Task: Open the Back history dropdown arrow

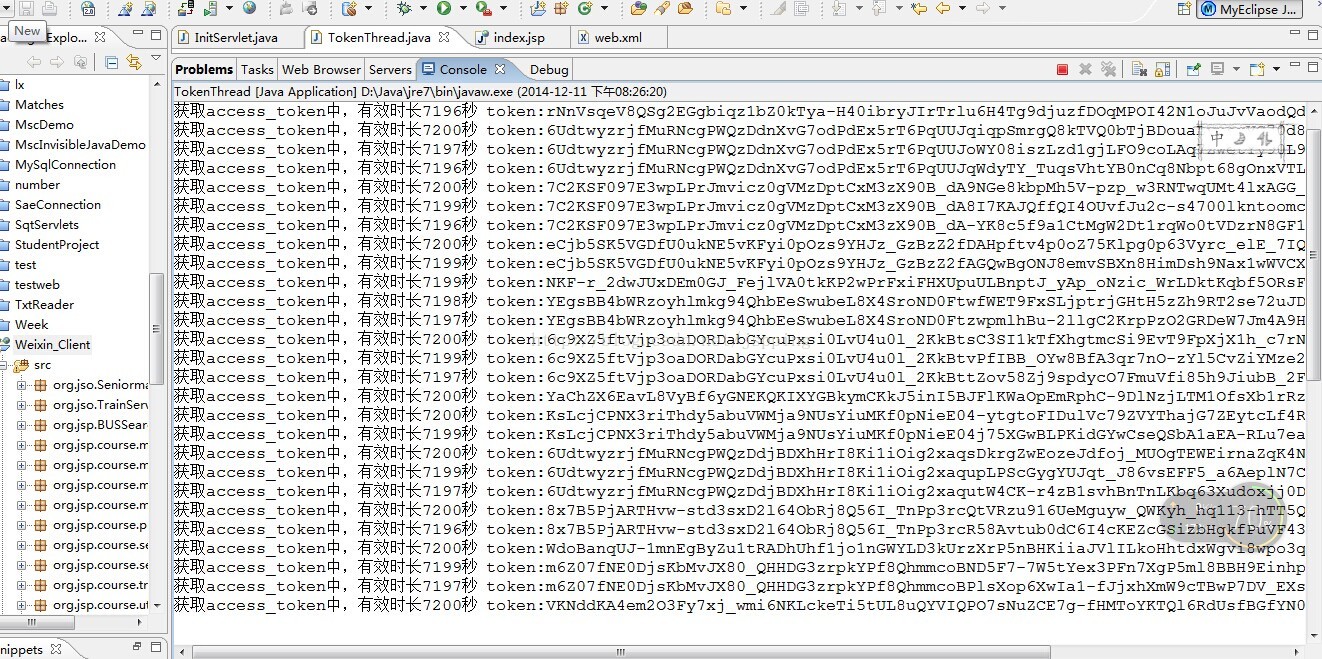Action: tap(962, 8)
